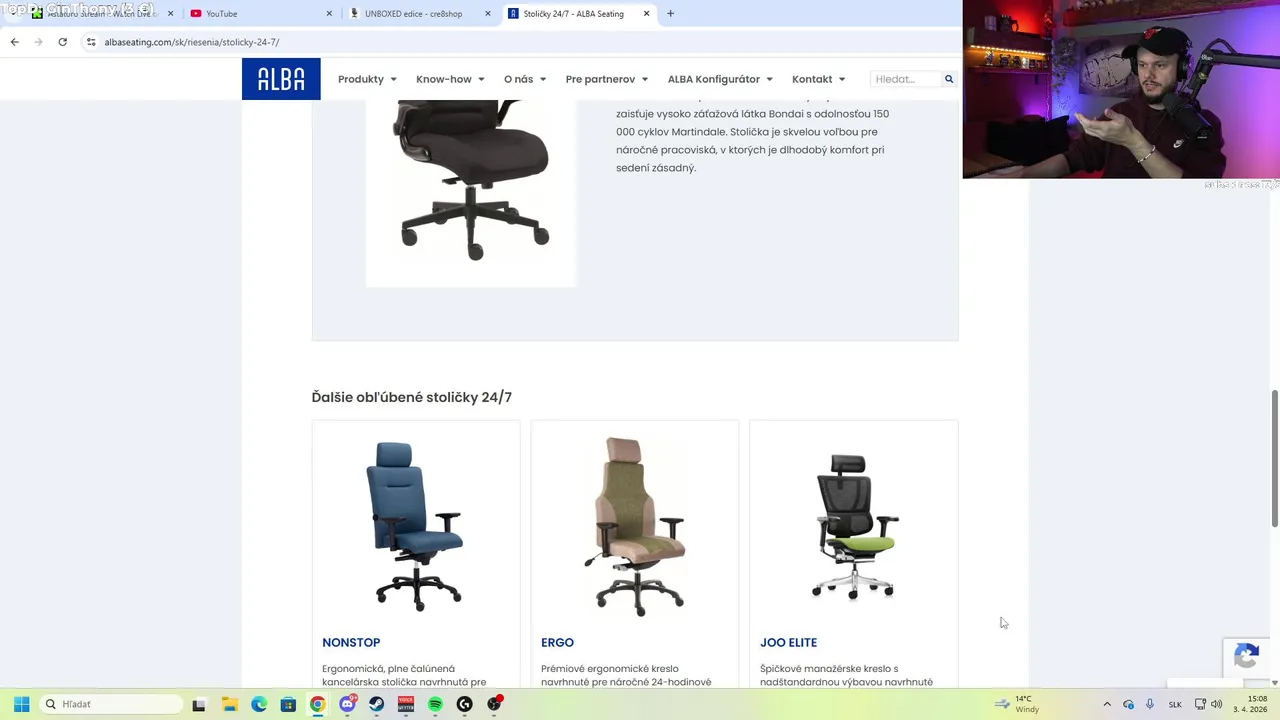The width and height of the screenshot is (1280, 720).
Task: Open the volume control in the tray
Action: click(x=1217, y=704)
